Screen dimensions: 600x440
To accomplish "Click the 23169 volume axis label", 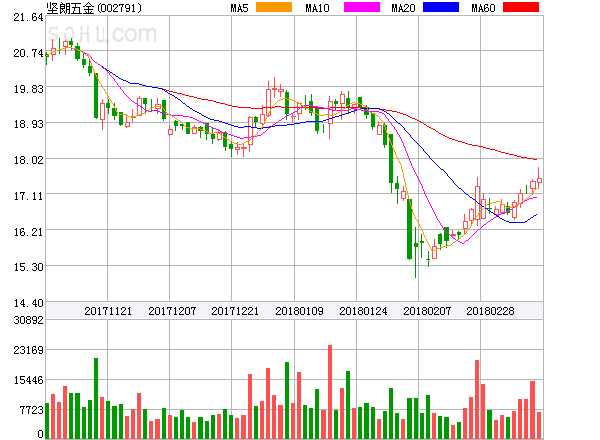I will click(x=28, y=350).
